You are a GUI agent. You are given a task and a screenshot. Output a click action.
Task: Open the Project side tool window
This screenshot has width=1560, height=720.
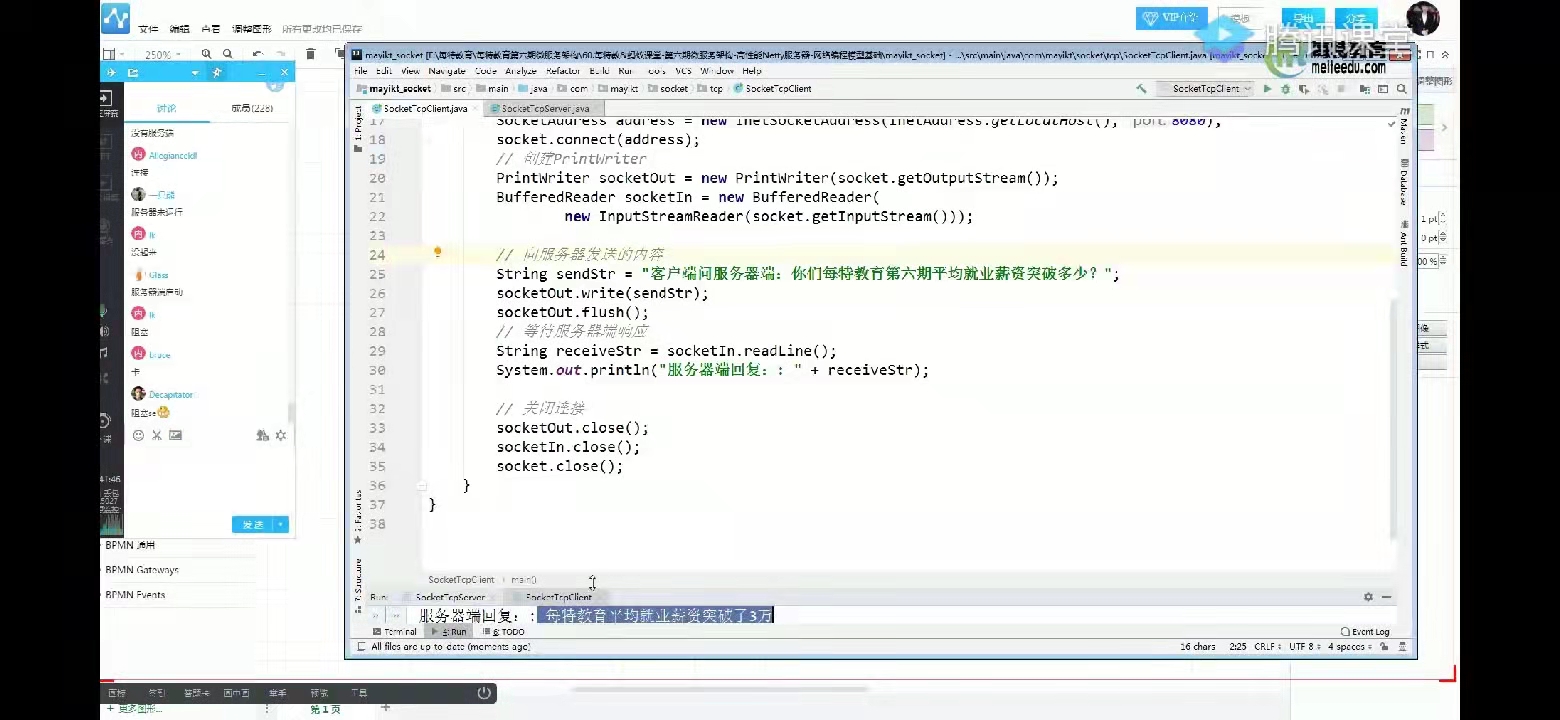tap(358, 129)
